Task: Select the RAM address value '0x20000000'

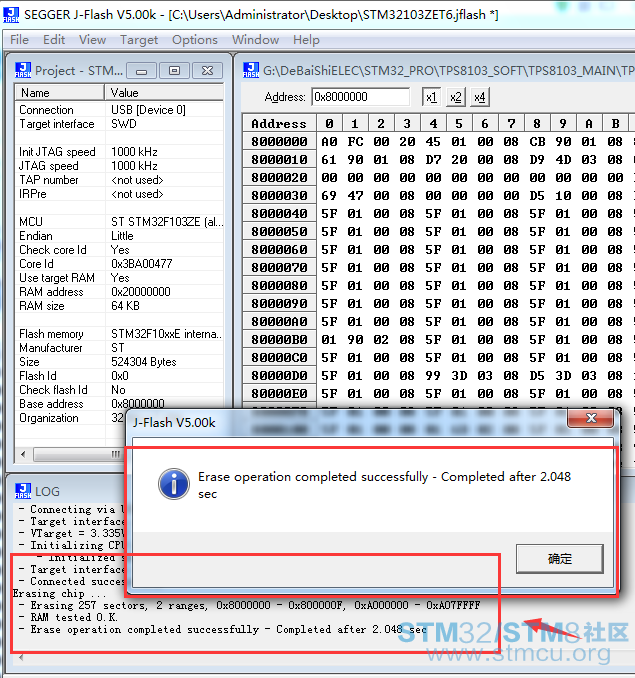Action: click(141, 292)
